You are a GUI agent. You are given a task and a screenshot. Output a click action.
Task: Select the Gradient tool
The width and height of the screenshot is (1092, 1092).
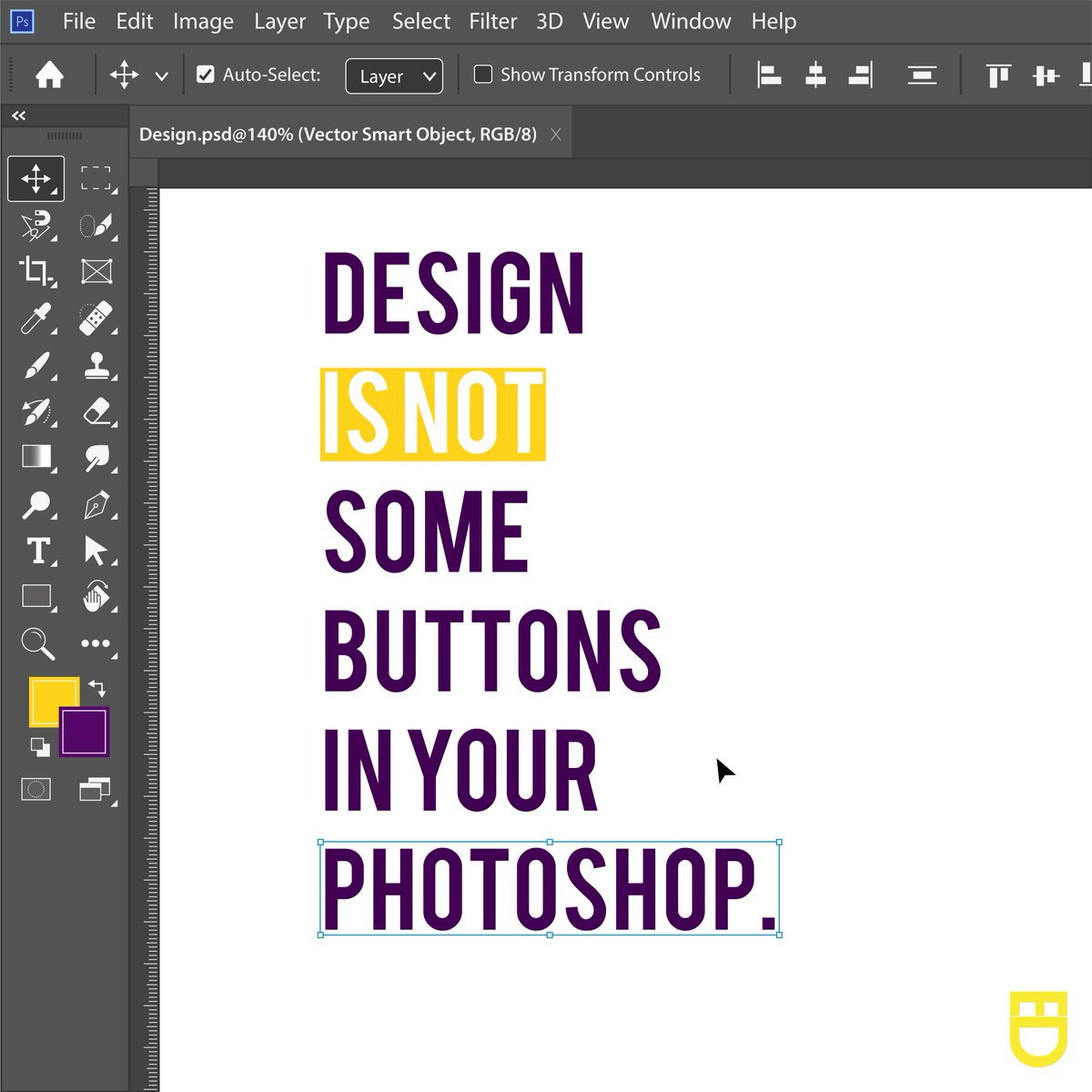pyautogui.click(x=36, y=457)
